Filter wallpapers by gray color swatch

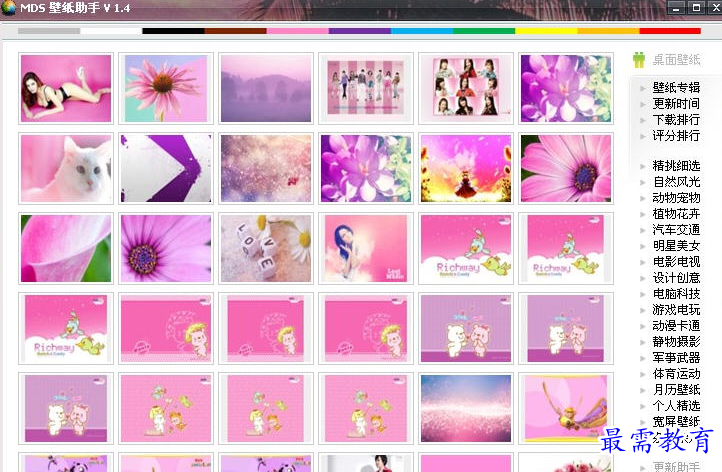click(x=49, y=31)
